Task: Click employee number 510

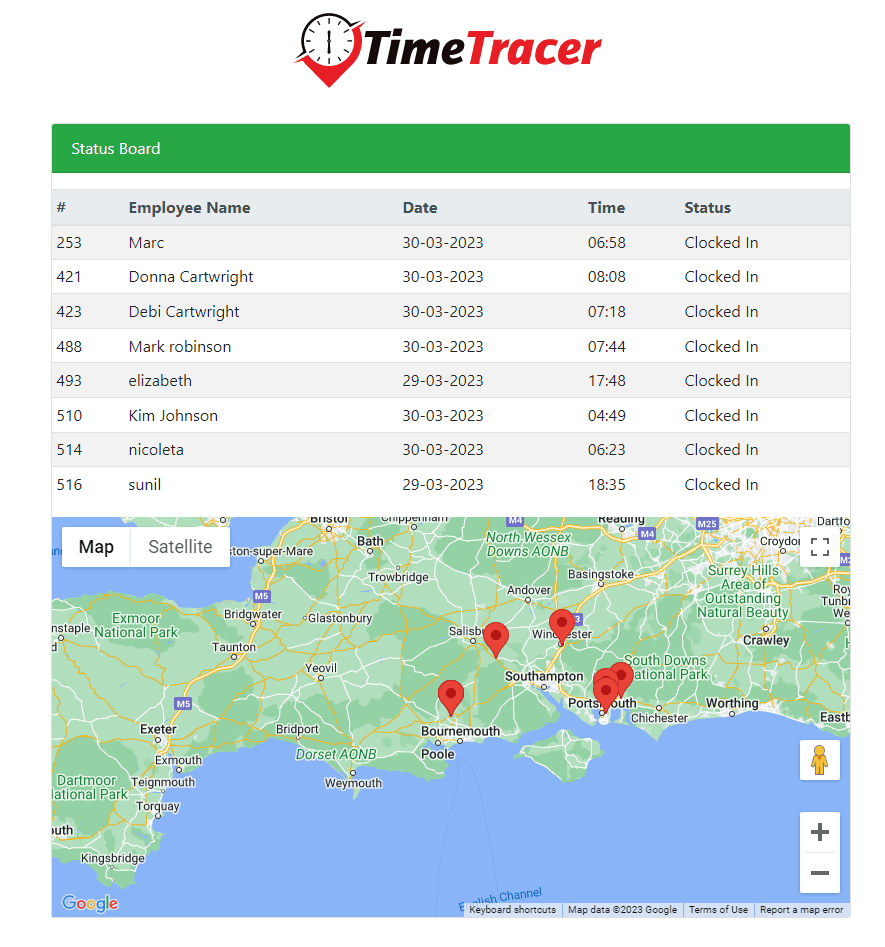Action: point(69,416)
